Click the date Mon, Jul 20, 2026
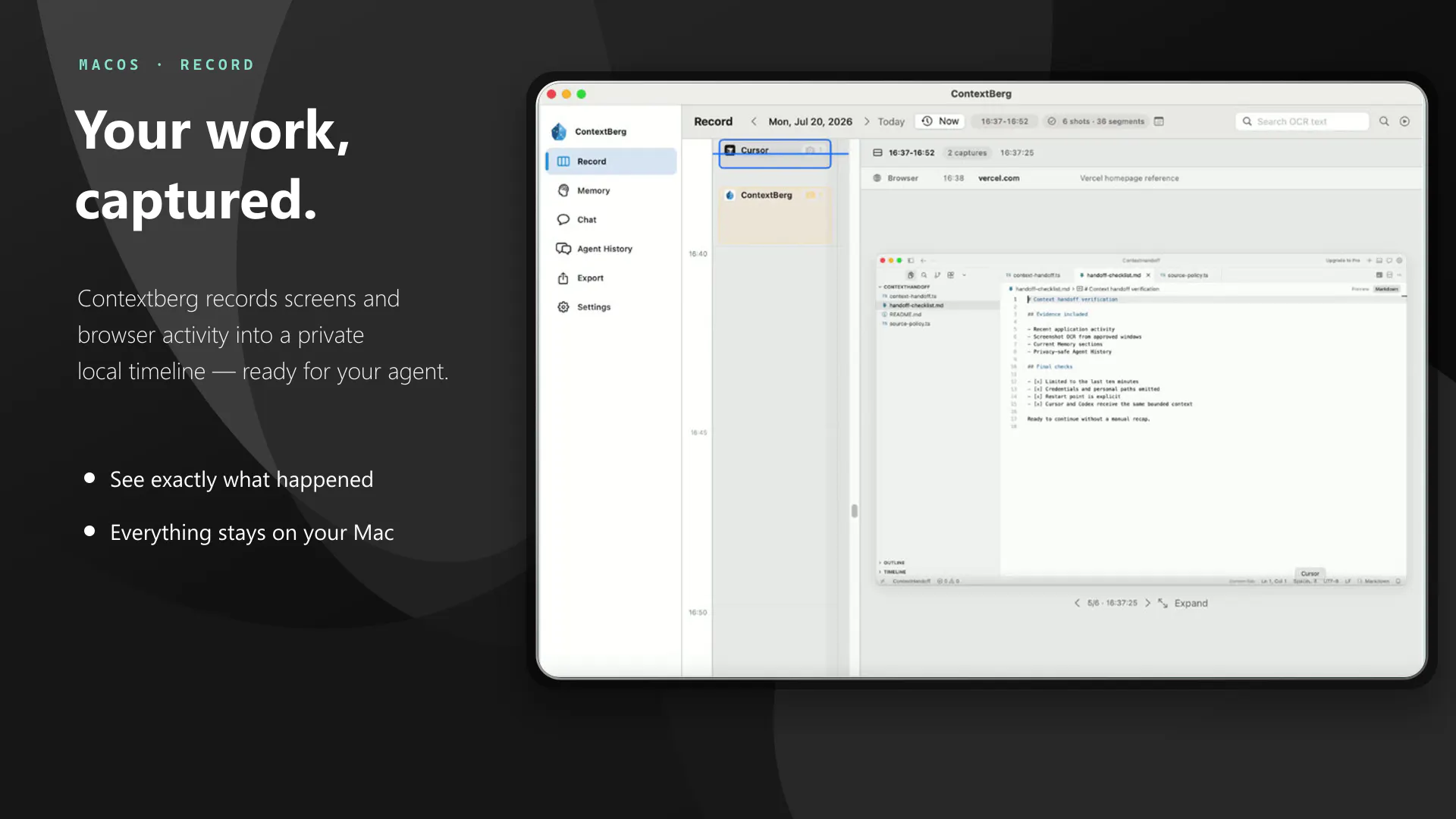Viewport: 1456px width, 819px height. [x=811, y=121]
